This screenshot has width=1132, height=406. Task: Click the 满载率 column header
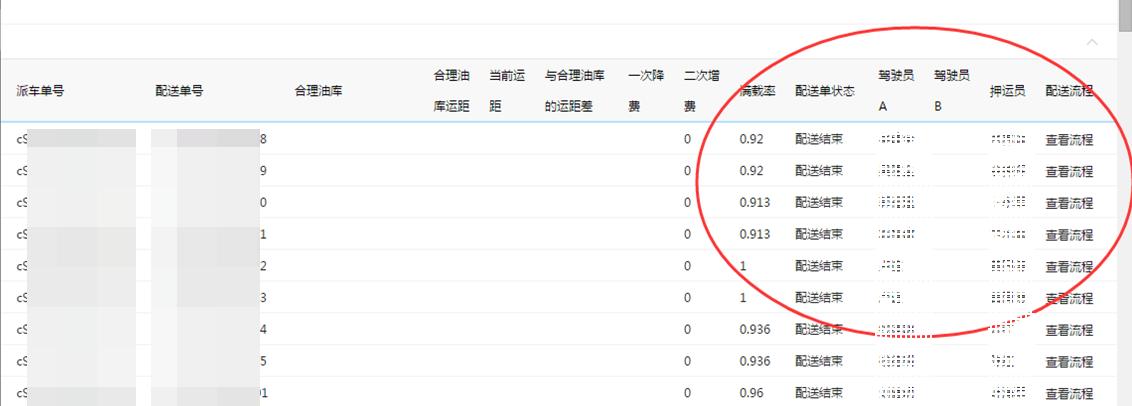click(758, 91)
